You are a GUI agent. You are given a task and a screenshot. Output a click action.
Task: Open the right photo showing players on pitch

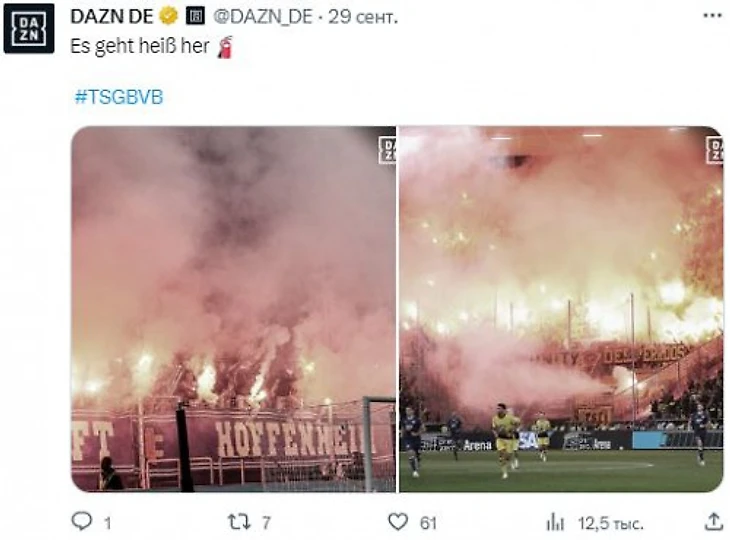pyautogui.click(x=561, y=309)
